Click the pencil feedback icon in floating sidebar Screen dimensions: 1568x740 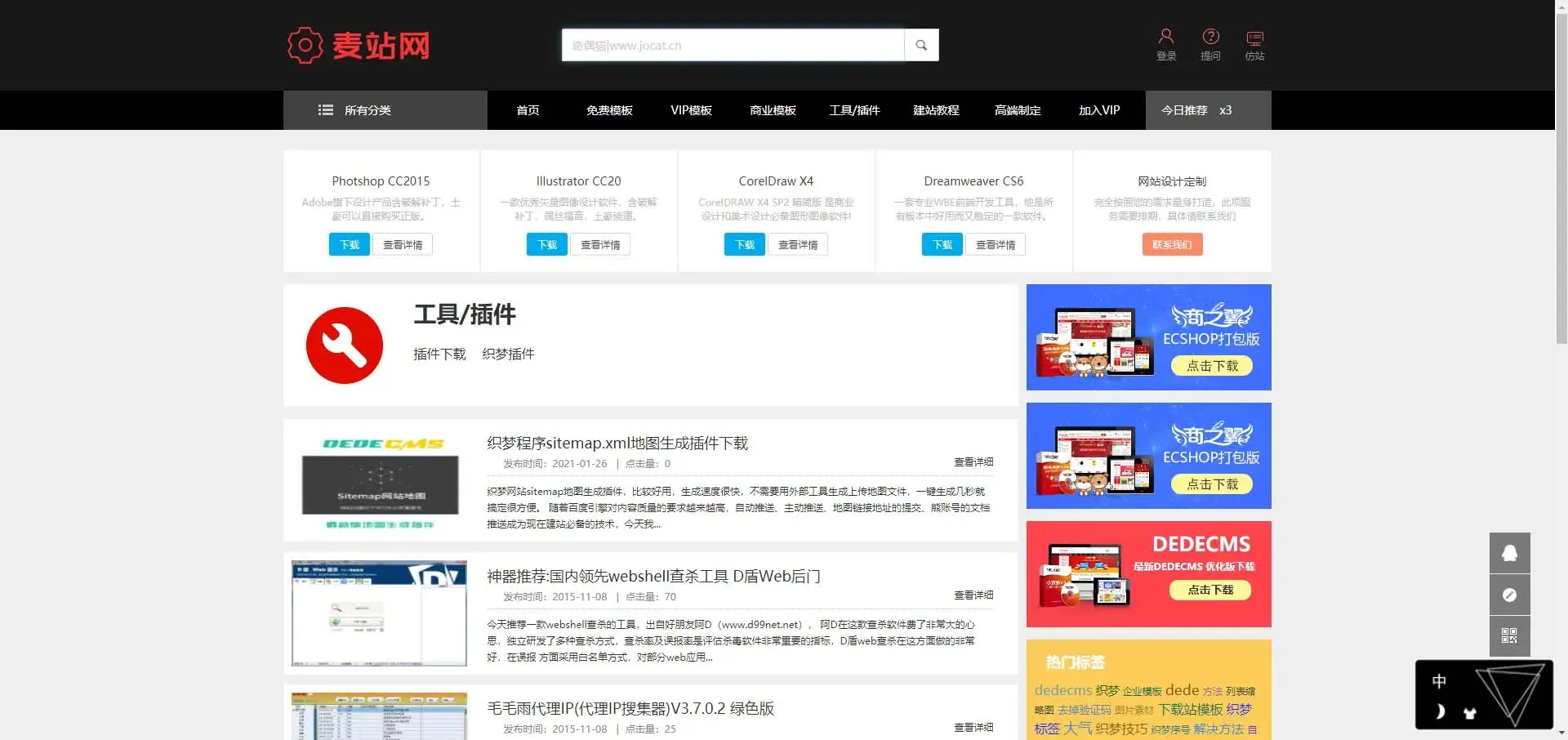pyautogui.click(x=1509, y=595)
